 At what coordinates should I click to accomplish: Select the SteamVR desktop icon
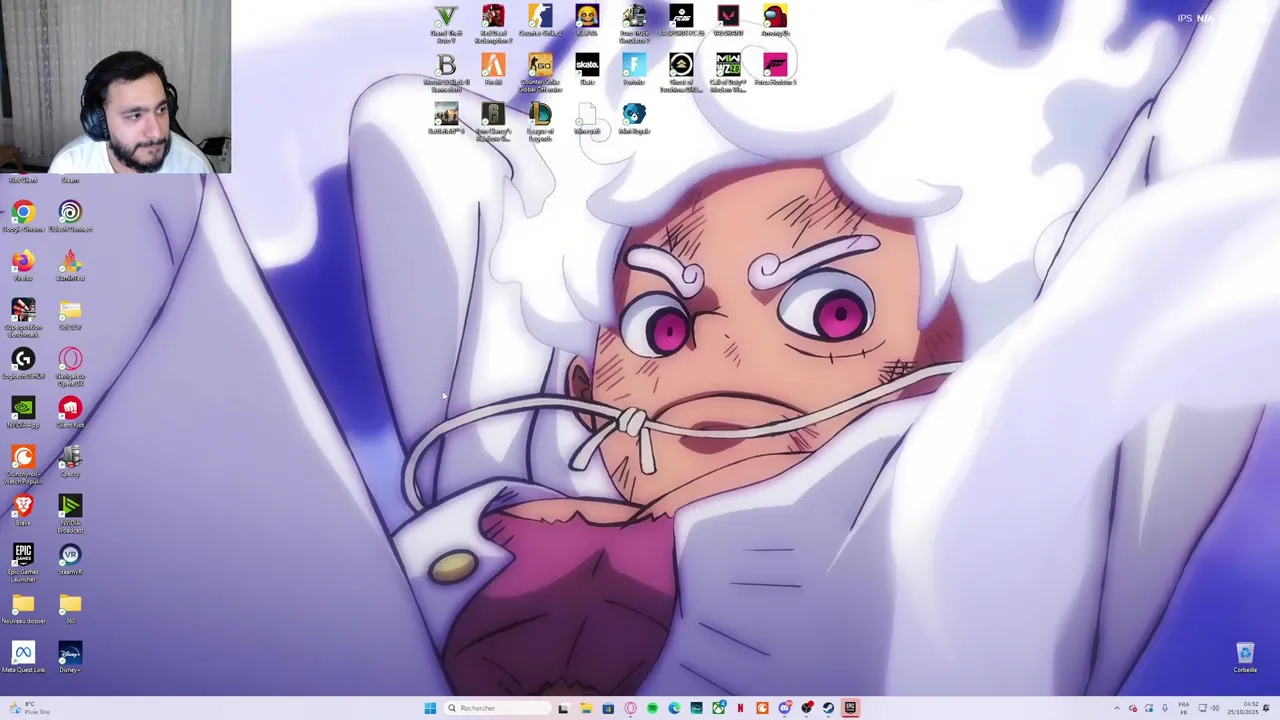(70, 559)
